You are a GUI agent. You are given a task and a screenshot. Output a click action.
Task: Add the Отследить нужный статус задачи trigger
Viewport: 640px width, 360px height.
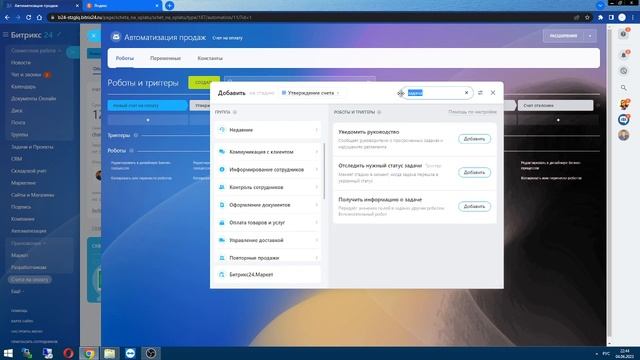click(474, 172)
